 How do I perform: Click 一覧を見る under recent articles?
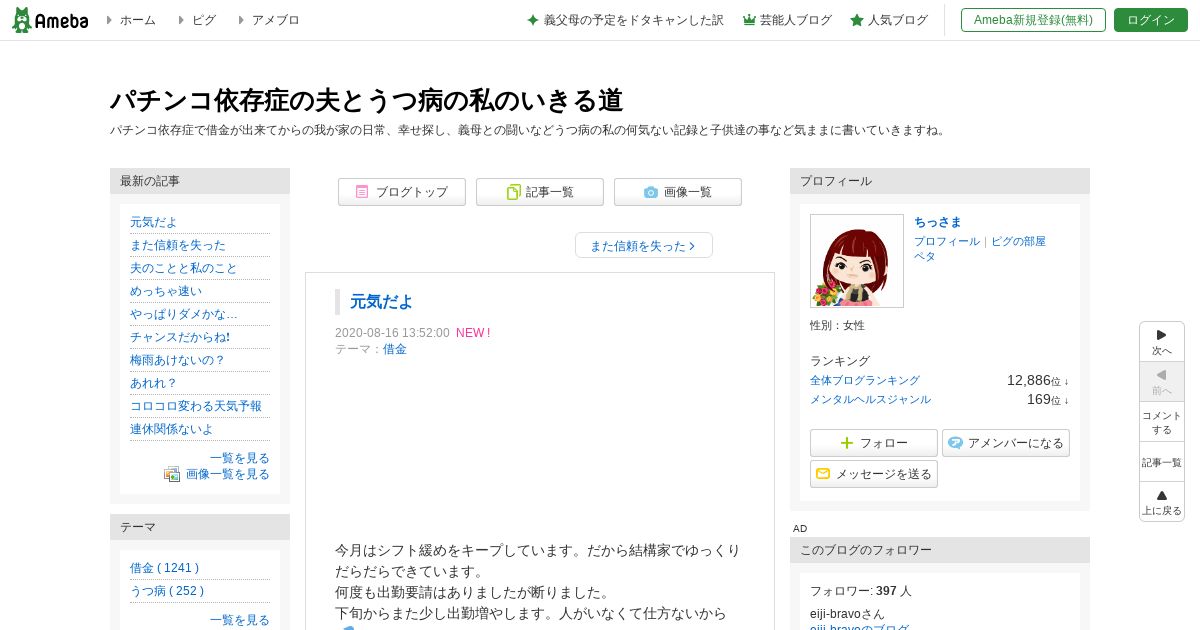pos(240,458)
